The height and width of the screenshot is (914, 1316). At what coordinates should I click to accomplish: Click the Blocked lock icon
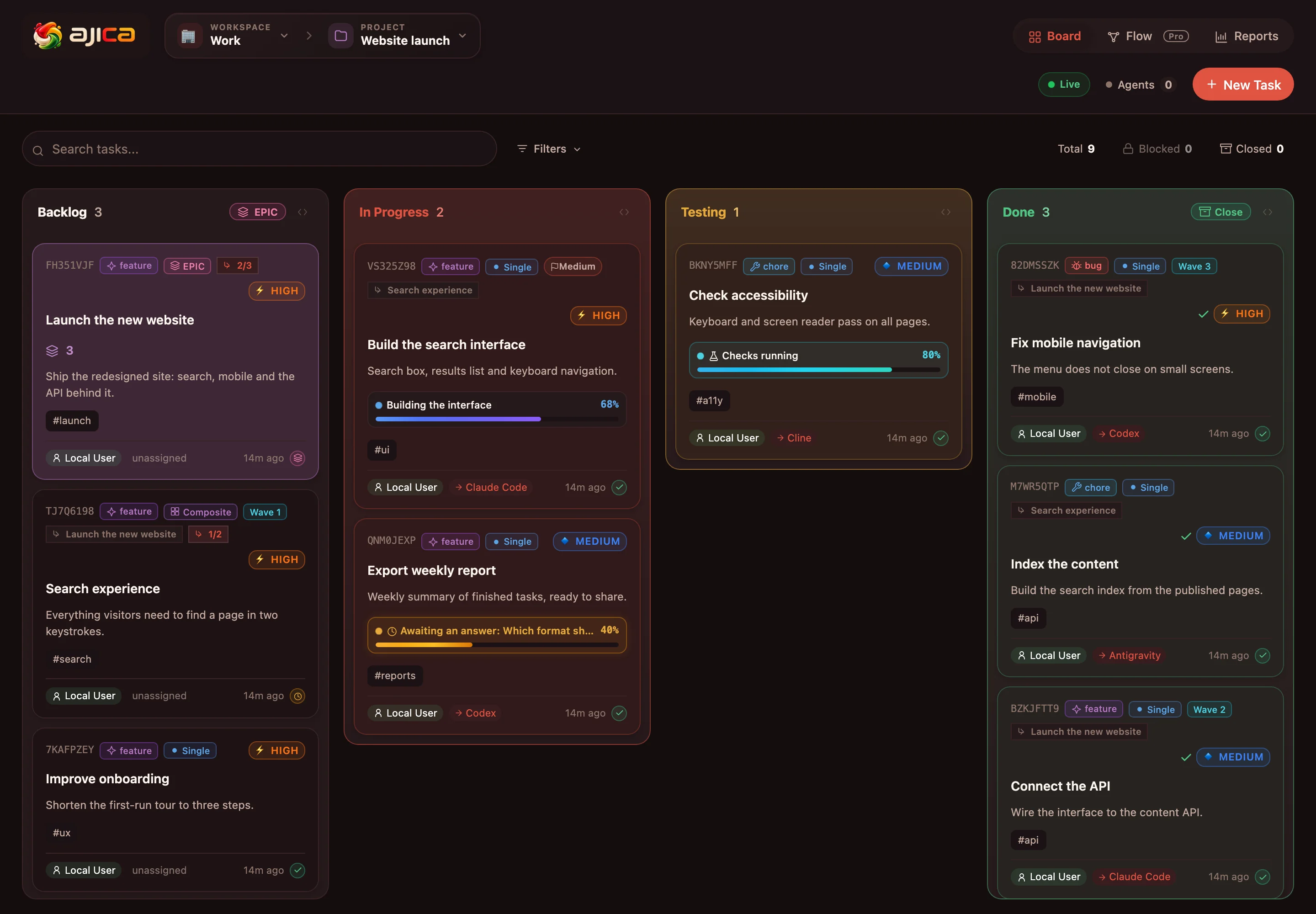click(x=1128, y=149)
